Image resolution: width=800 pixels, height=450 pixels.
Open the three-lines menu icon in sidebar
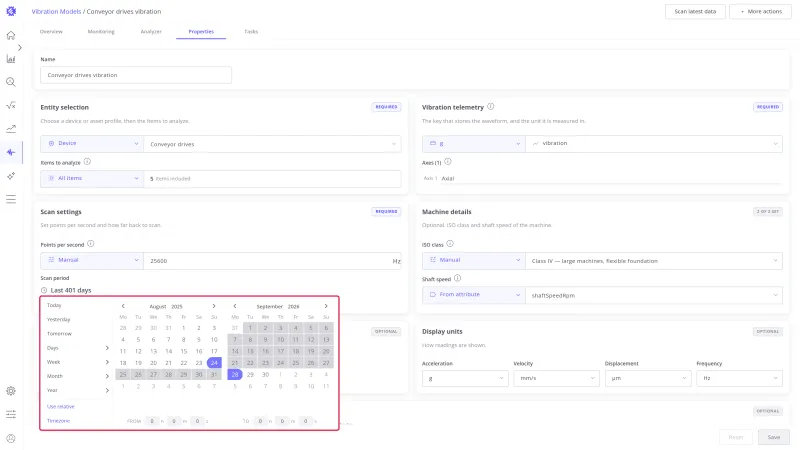pos(11,199)
